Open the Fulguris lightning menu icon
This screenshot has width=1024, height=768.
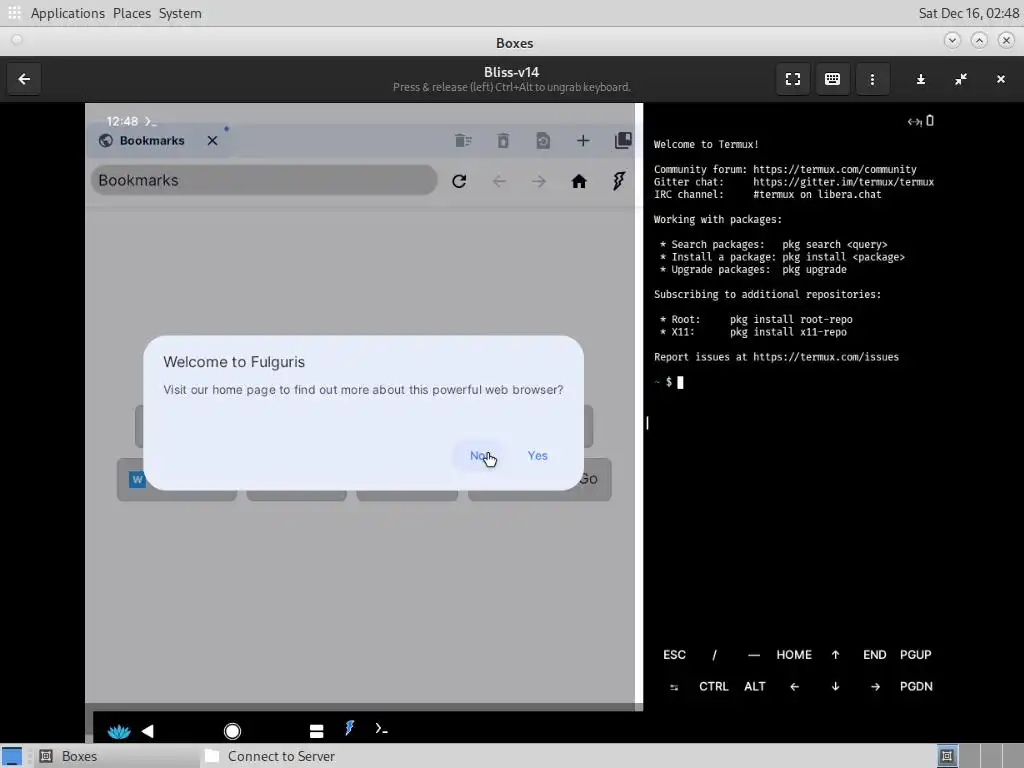[618, 181]
